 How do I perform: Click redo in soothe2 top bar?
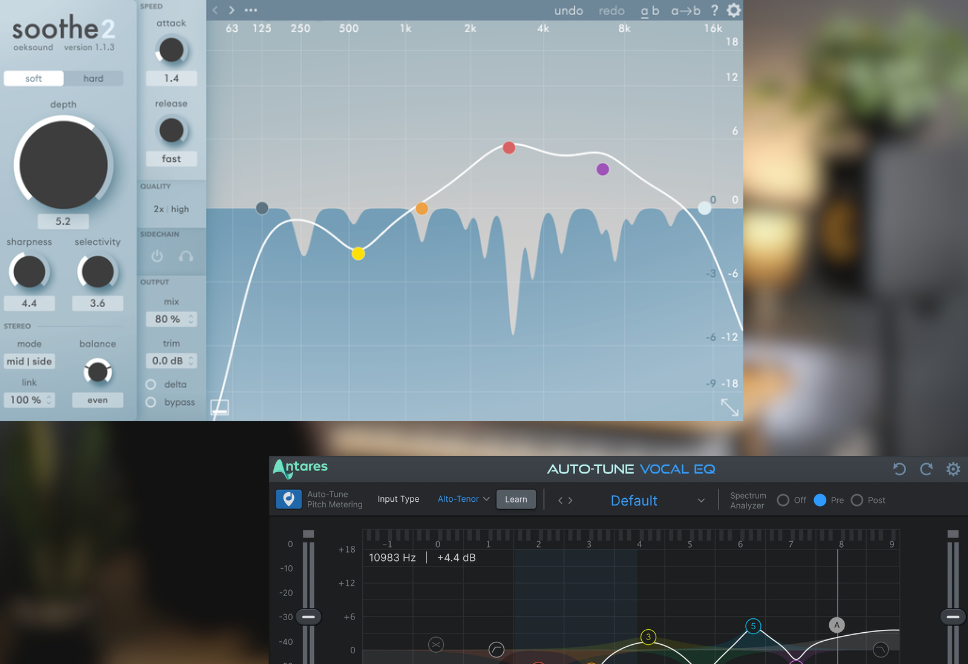tap(611, 10)
